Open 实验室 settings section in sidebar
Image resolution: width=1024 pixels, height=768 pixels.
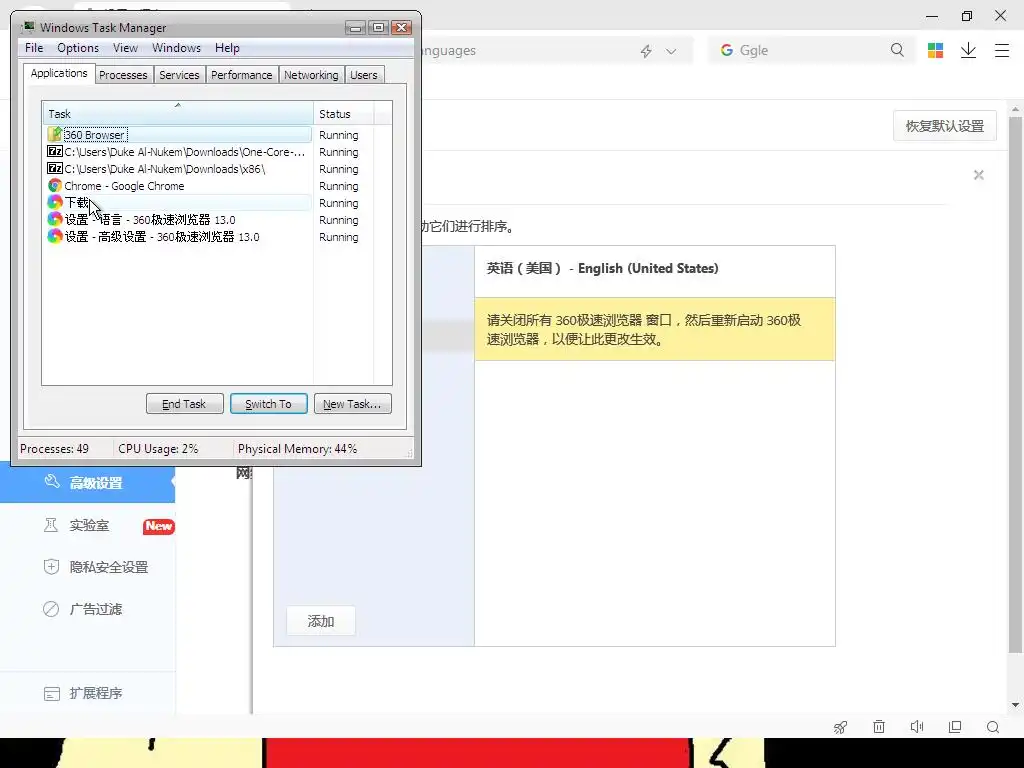[x=88, y=525]
